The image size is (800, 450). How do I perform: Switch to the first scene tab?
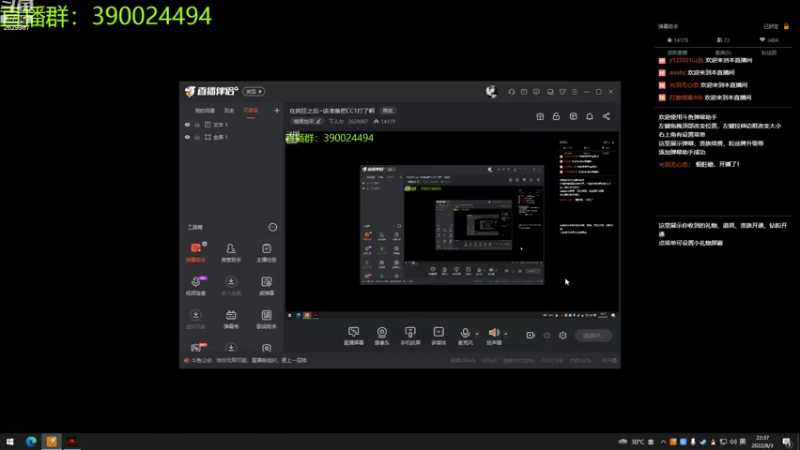pyautogui.click(x=205, y=111)
